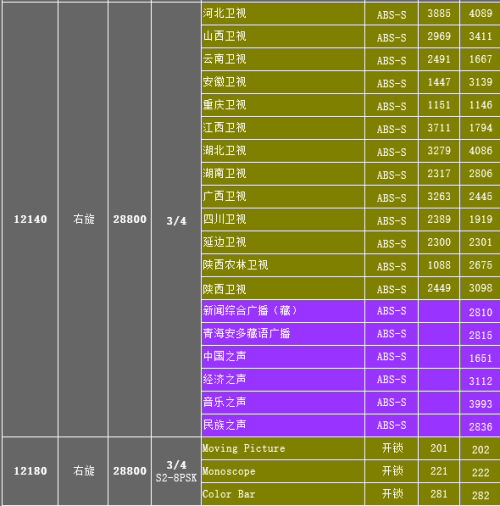The width and height of the screenshot is (500, 506).
Task: Select the 陕西农林卫视 channel name
Action: click(235, 265)
